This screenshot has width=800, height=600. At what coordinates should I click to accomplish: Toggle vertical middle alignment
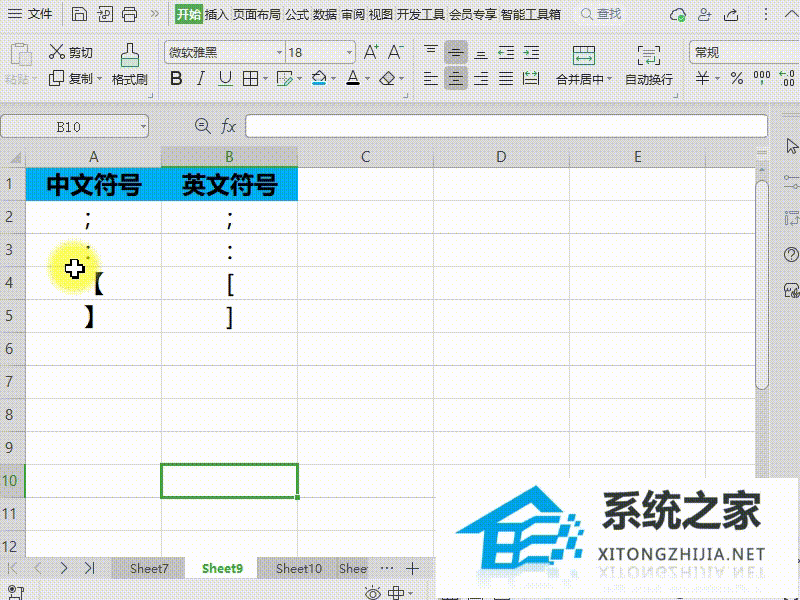pos(456,52)
